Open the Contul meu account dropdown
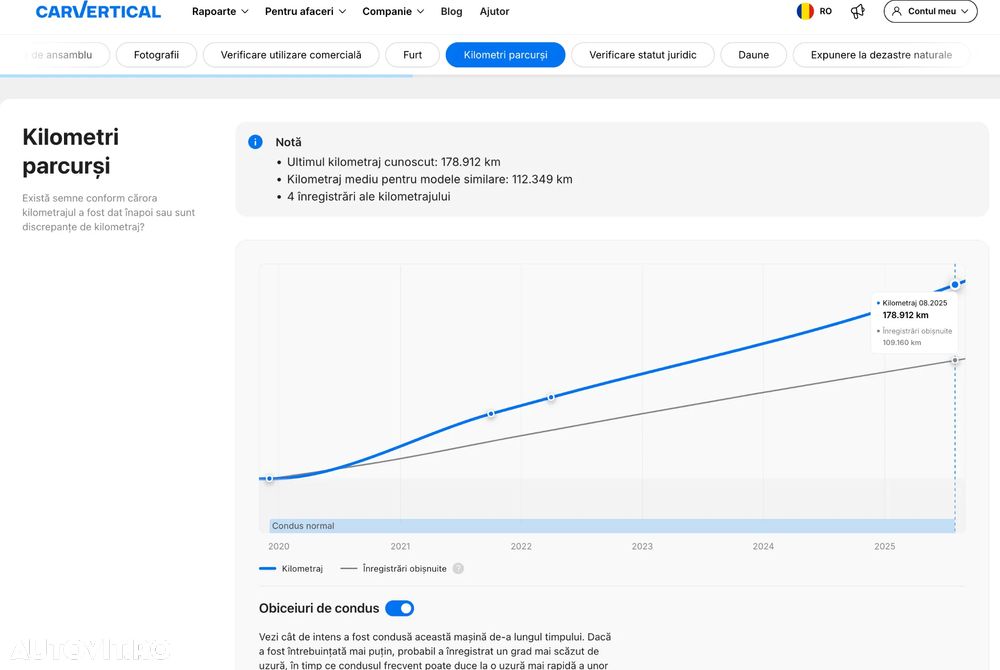 pos(930,11)
